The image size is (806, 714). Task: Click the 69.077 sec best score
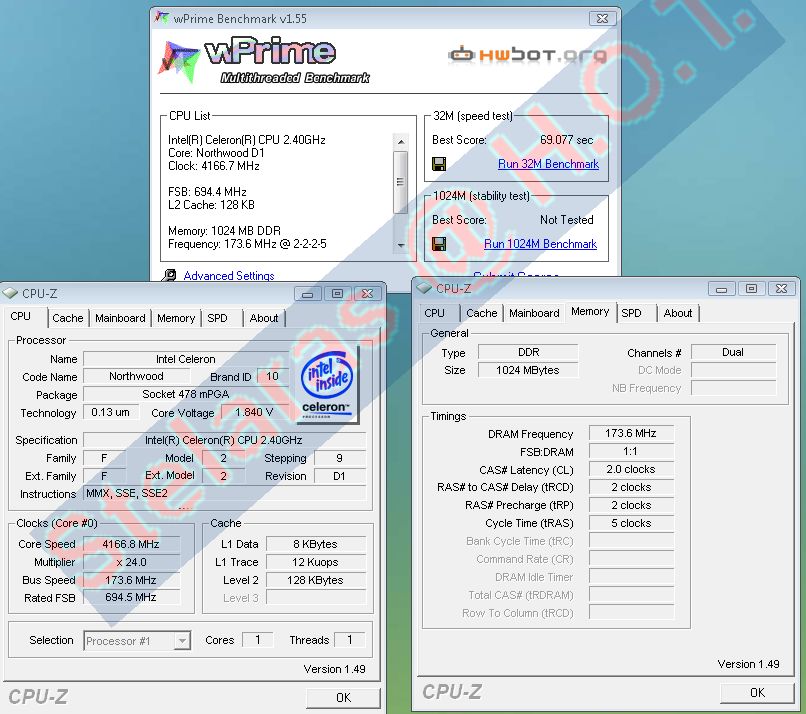pos(566,140)
